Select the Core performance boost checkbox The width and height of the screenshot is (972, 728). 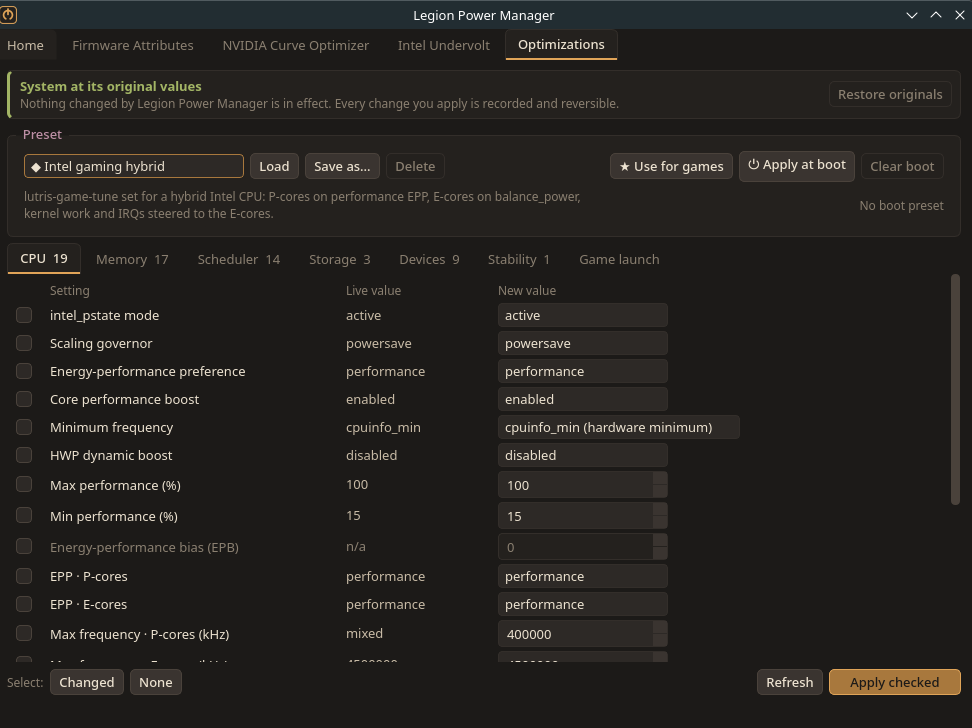point(24,399)
